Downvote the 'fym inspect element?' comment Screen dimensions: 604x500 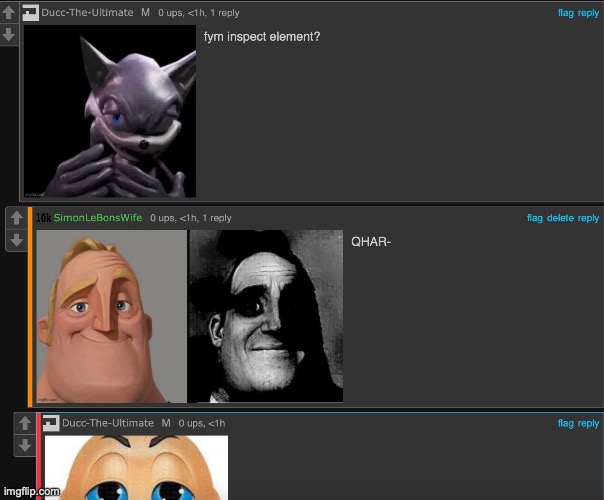tap(8, 35)
